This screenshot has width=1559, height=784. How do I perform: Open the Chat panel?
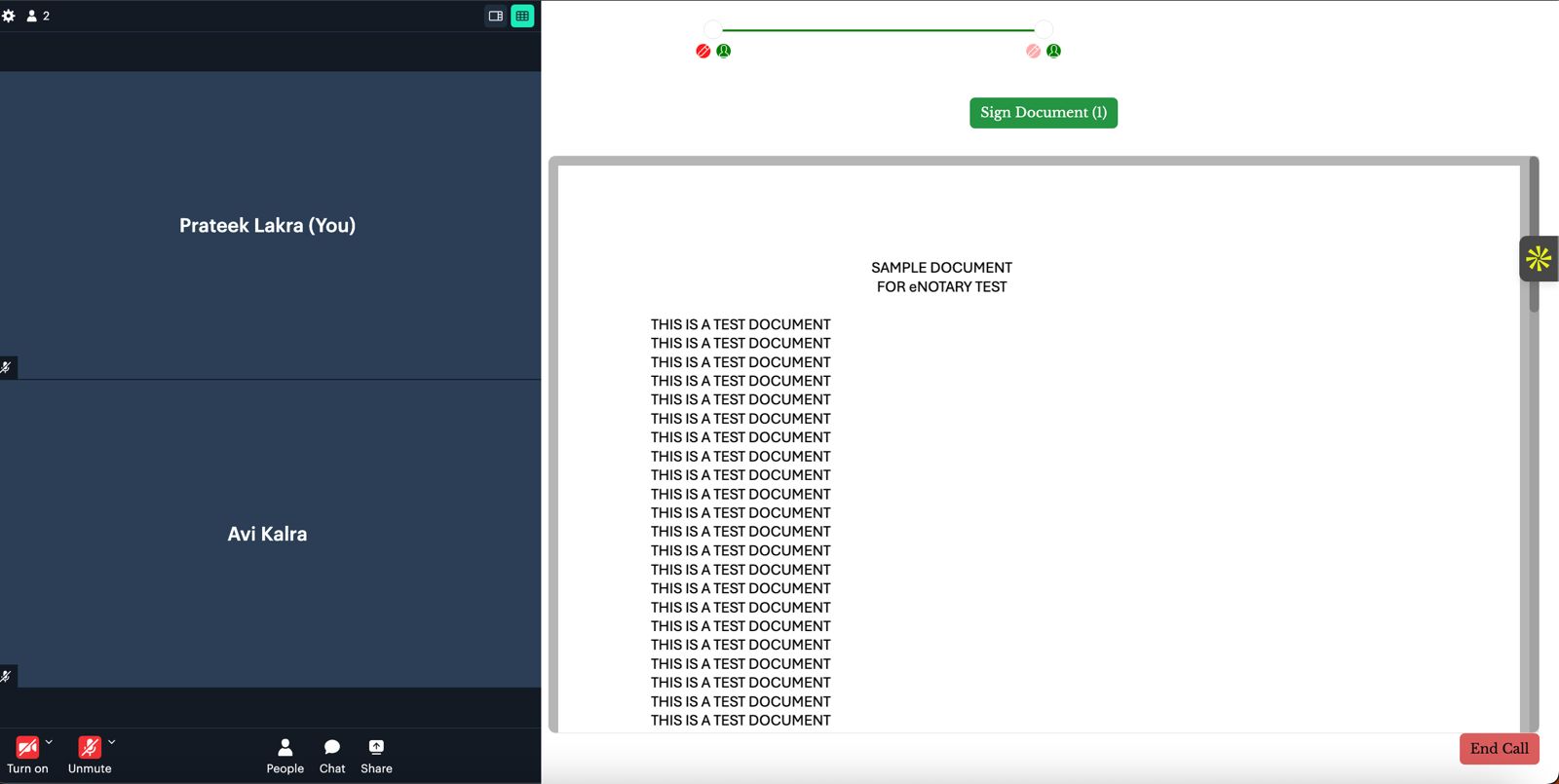pos(332,755)
